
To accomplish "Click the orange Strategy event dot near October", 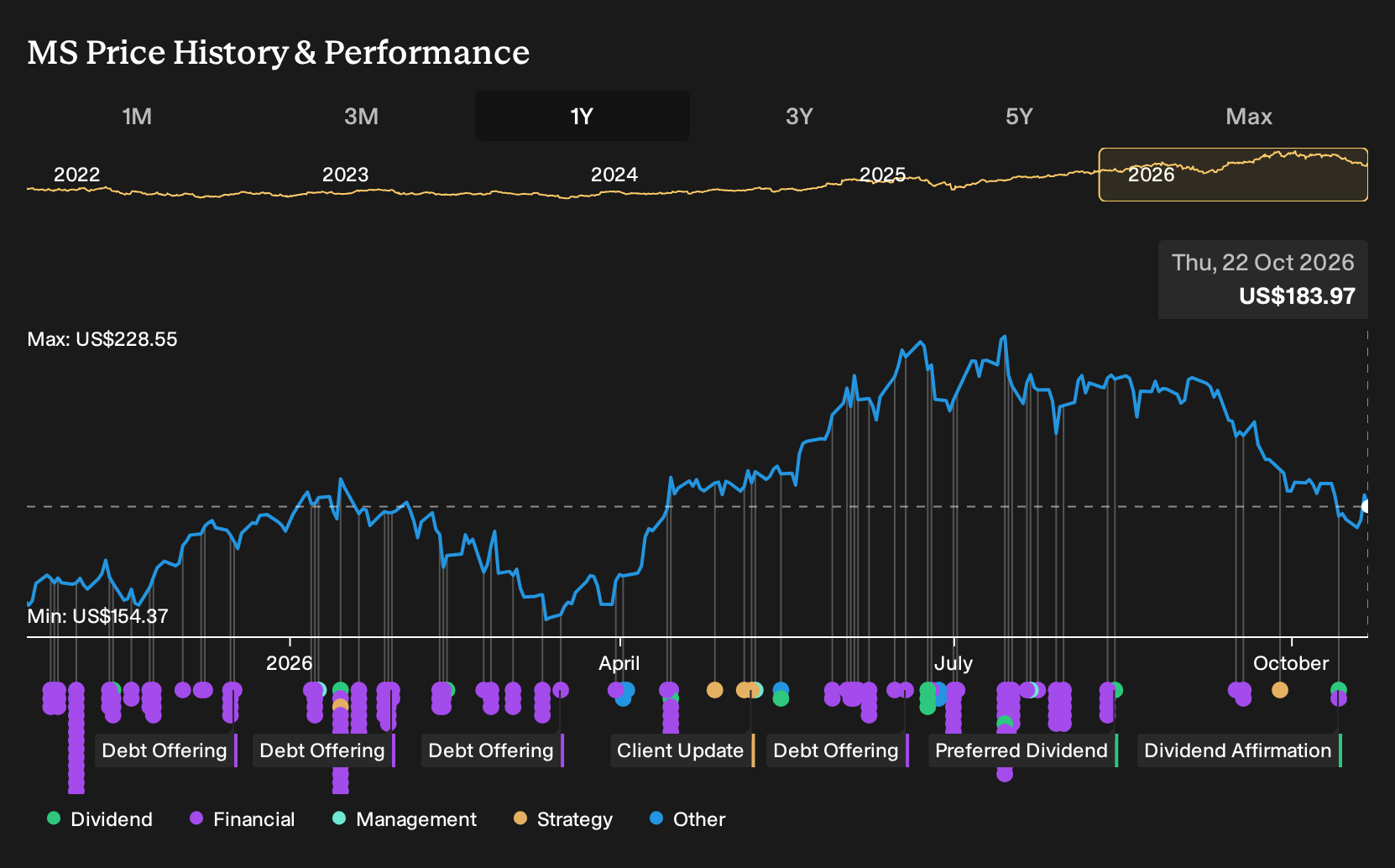I will [1279, 690].
